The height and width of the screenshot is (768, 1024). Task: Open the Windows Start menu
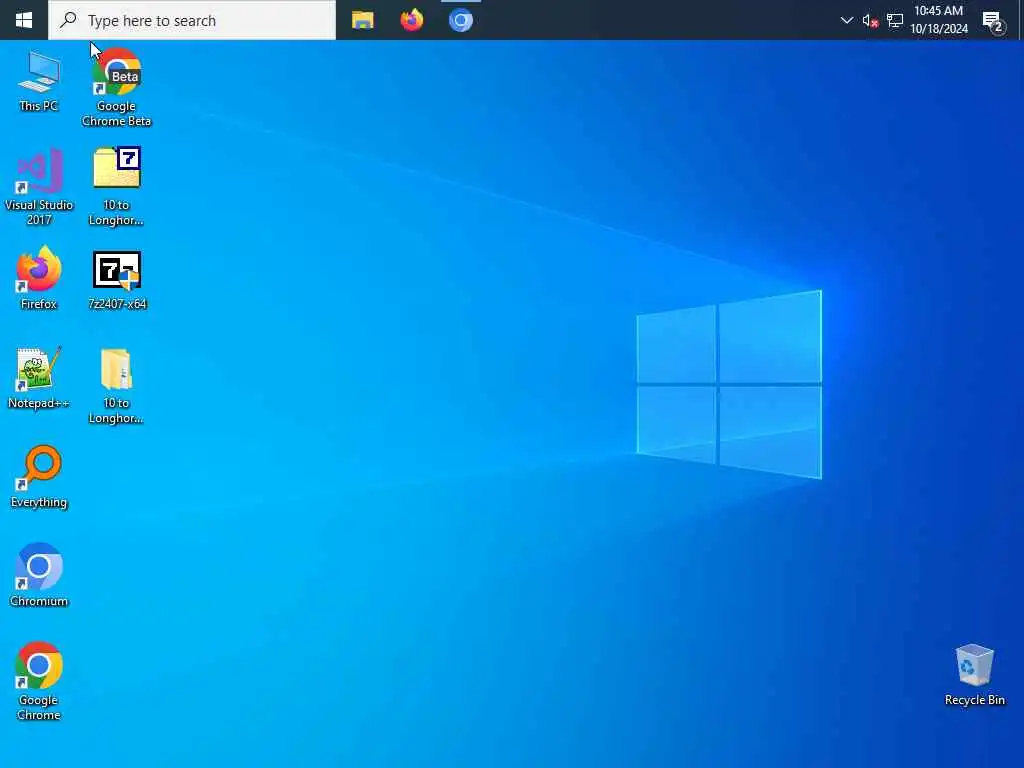pos(24,20)
